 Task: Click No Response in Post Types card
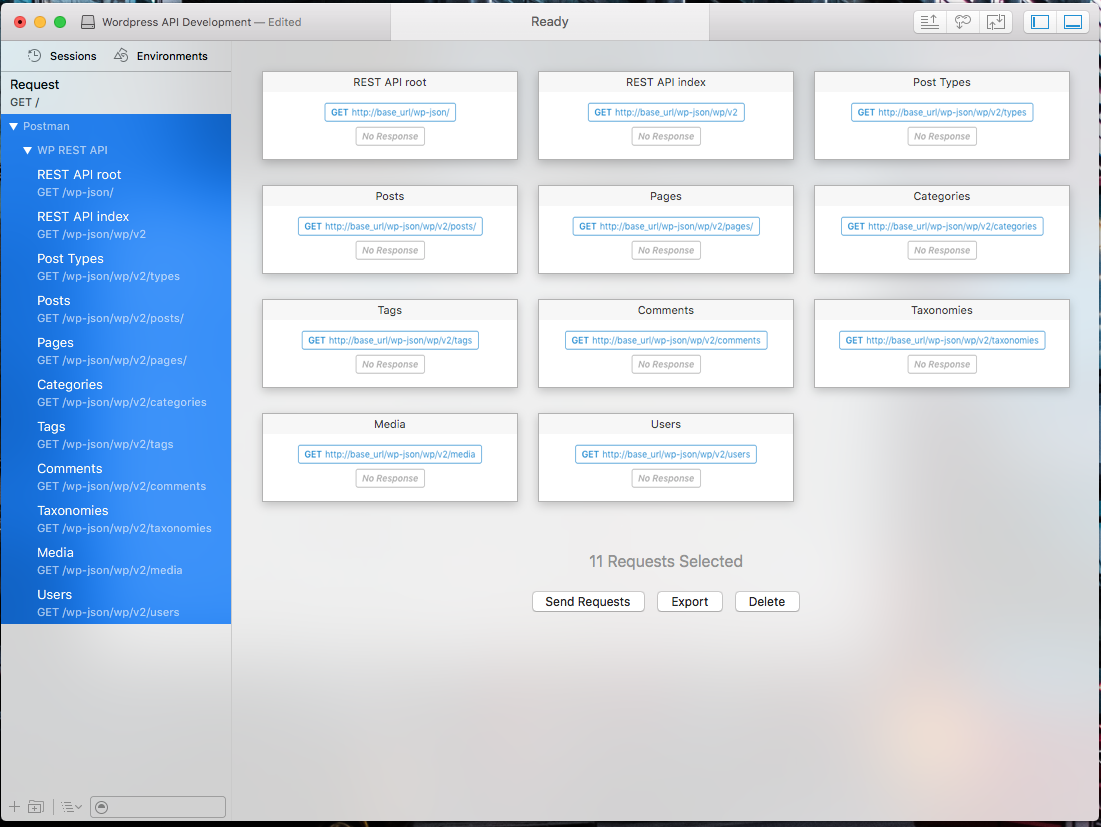[x=942, y=136]
